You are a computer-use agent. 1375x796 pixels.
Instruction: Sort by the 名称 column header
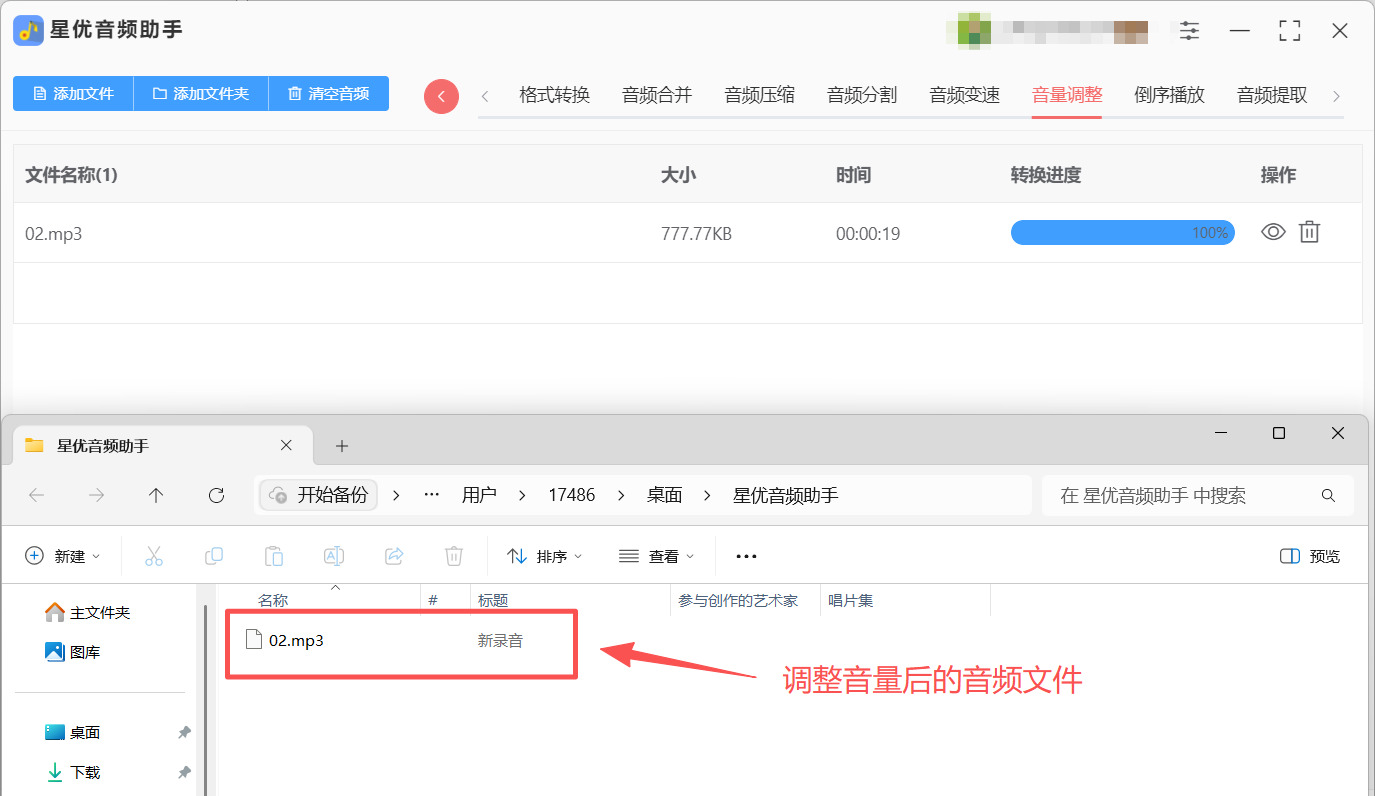click(x=273, y=600)
